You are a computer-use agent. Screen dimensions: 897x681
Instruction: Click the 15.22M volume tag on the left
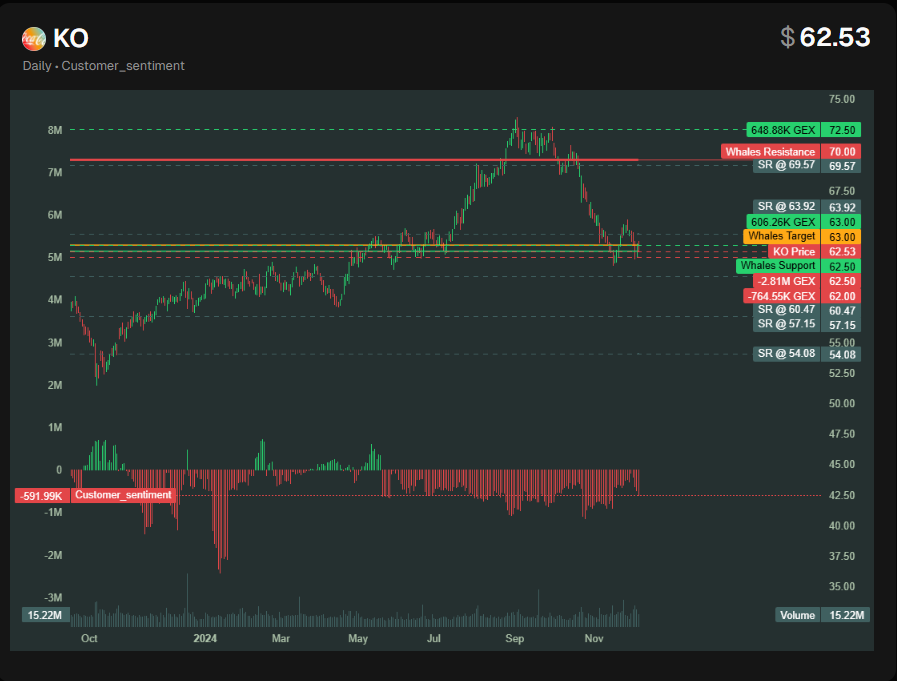tap(45, 615)
